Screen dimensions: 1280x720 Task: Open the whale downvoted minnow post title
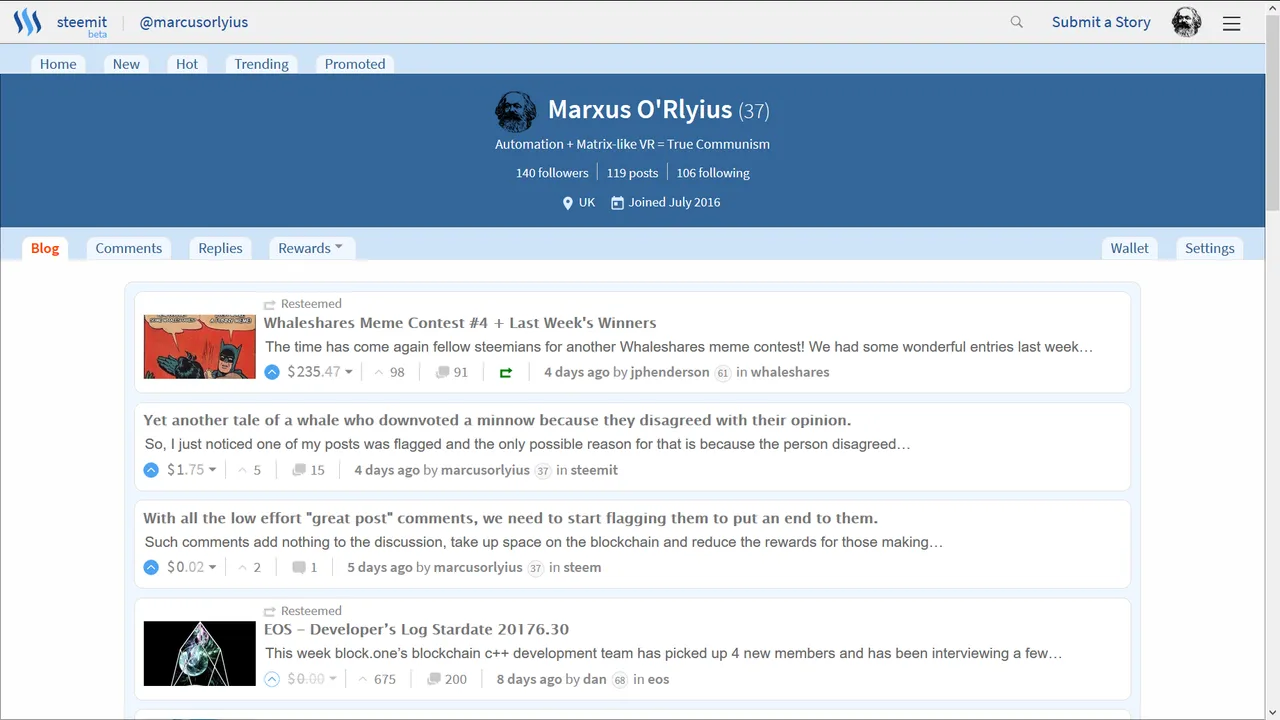[497, 420]
